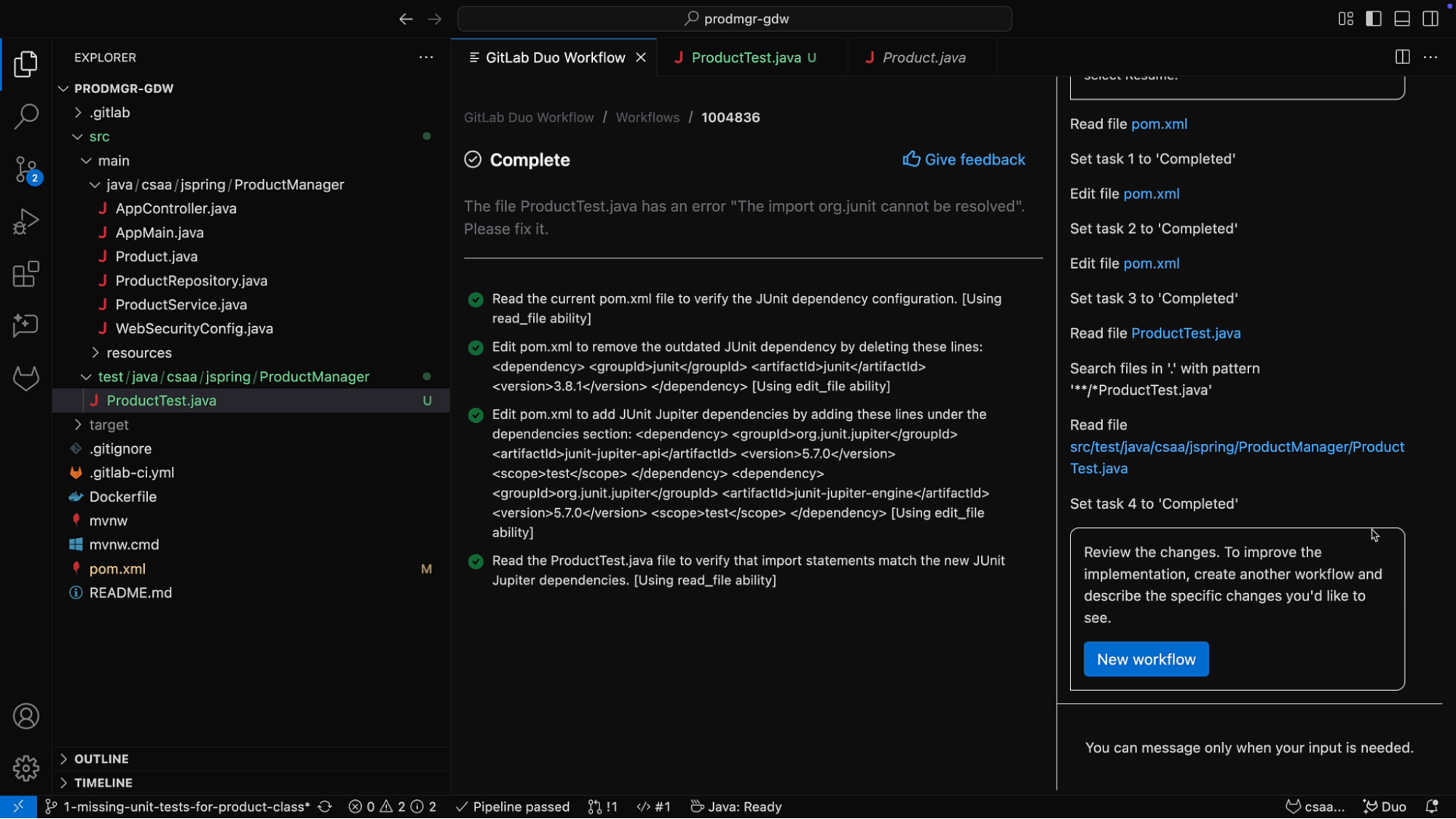Open ProductTest.java link after Read file
1456x819 pixels.
[x=1186, y=333]
